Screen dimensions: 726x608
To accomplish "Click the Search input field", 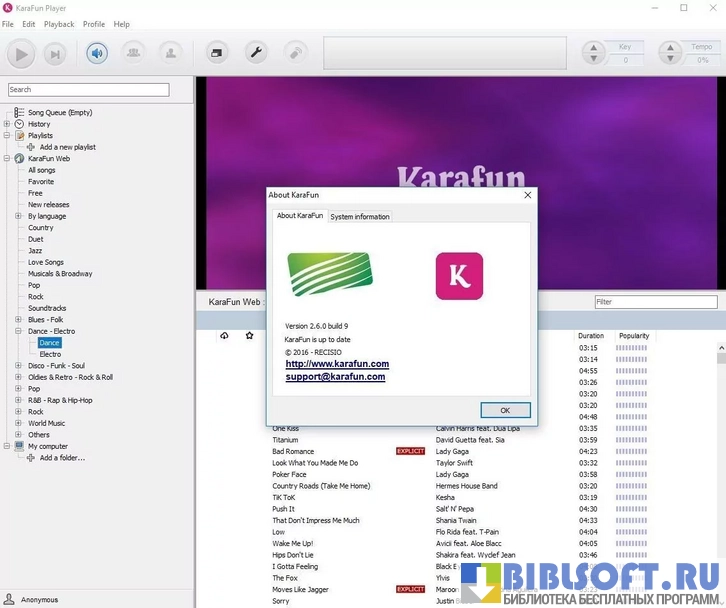I will (x=88, y=90).
